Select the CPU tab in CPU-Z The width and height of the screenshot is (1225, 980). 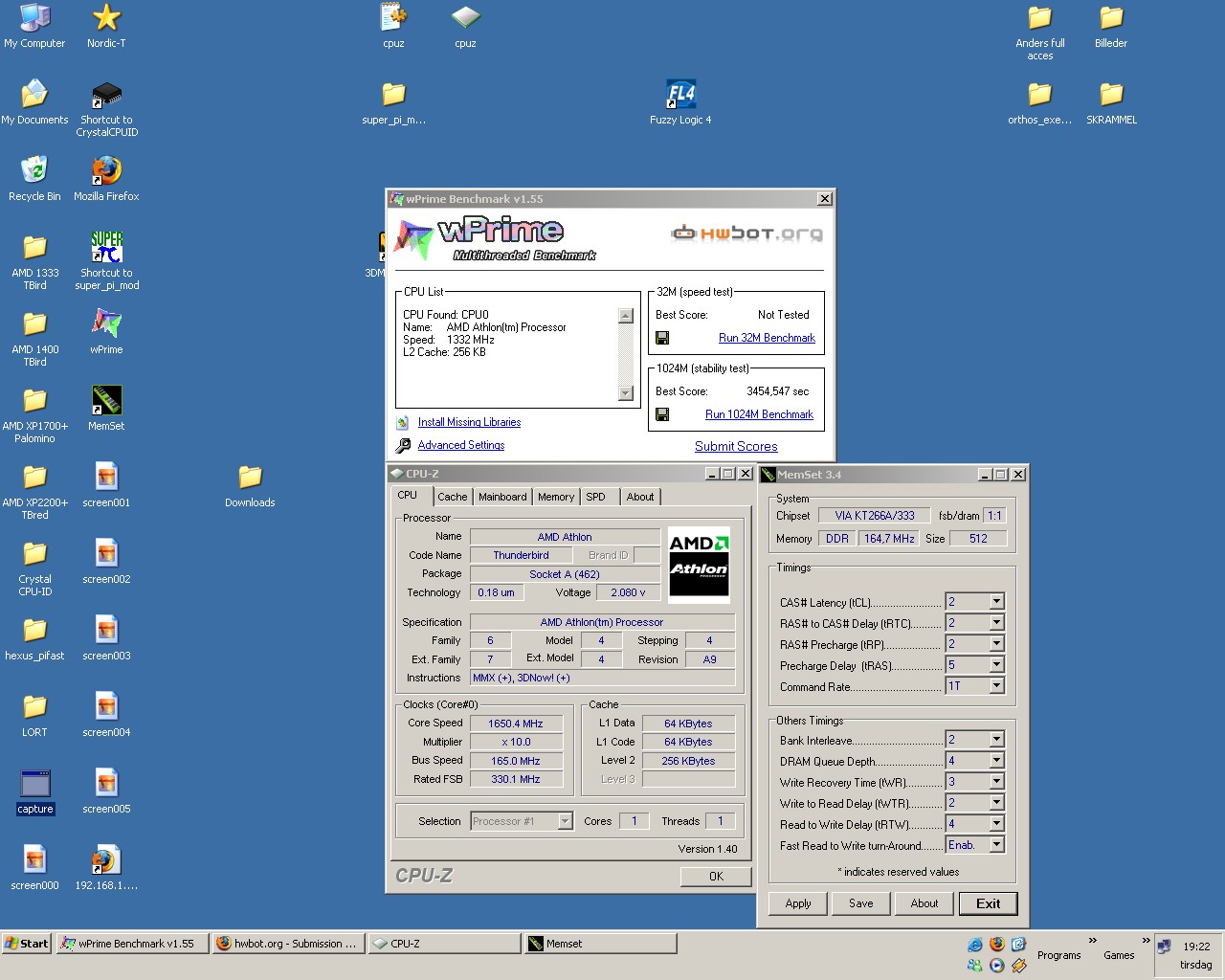[409, 496]
